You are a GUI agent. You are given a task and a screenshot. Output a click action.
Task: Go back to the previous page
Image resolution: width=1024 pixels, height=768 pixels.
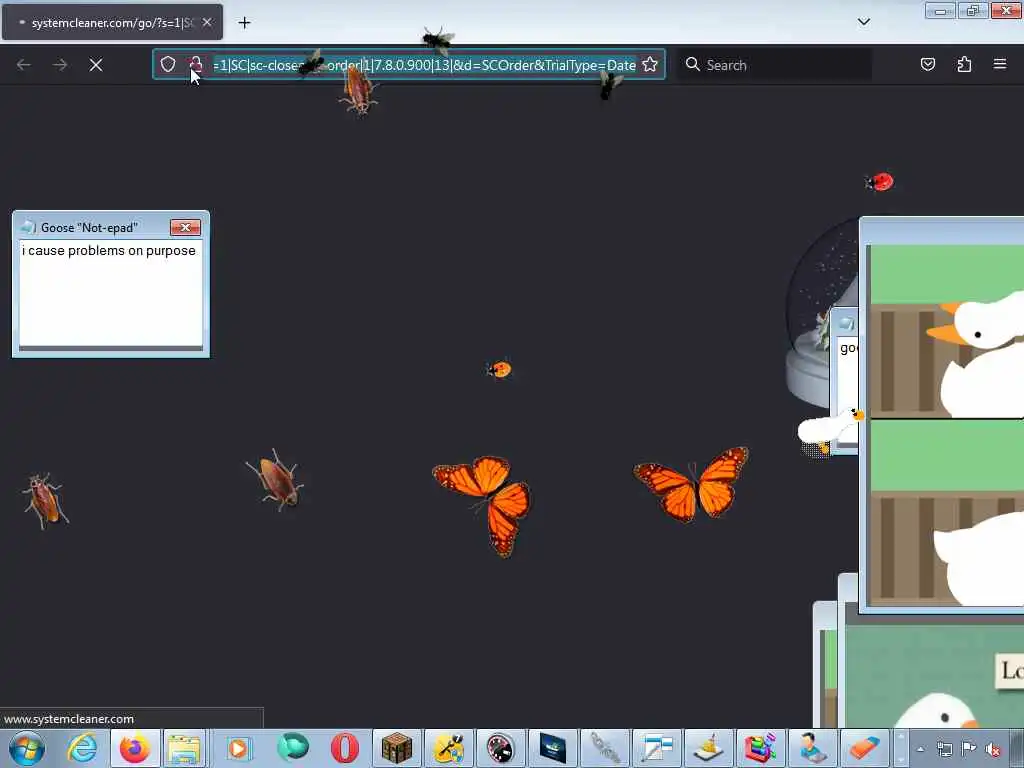click(x=24, y=65)
